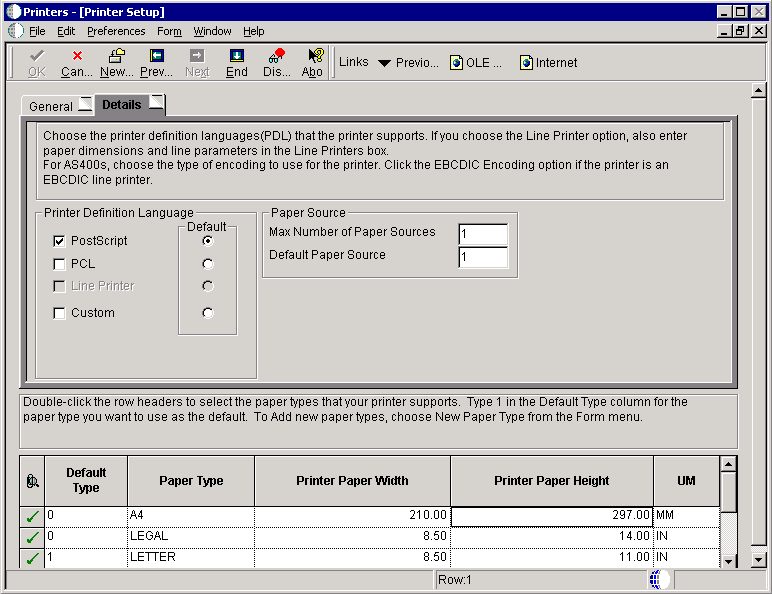Click the Paper Type column header
Screen dimensions: 772x594
[191, 481]
